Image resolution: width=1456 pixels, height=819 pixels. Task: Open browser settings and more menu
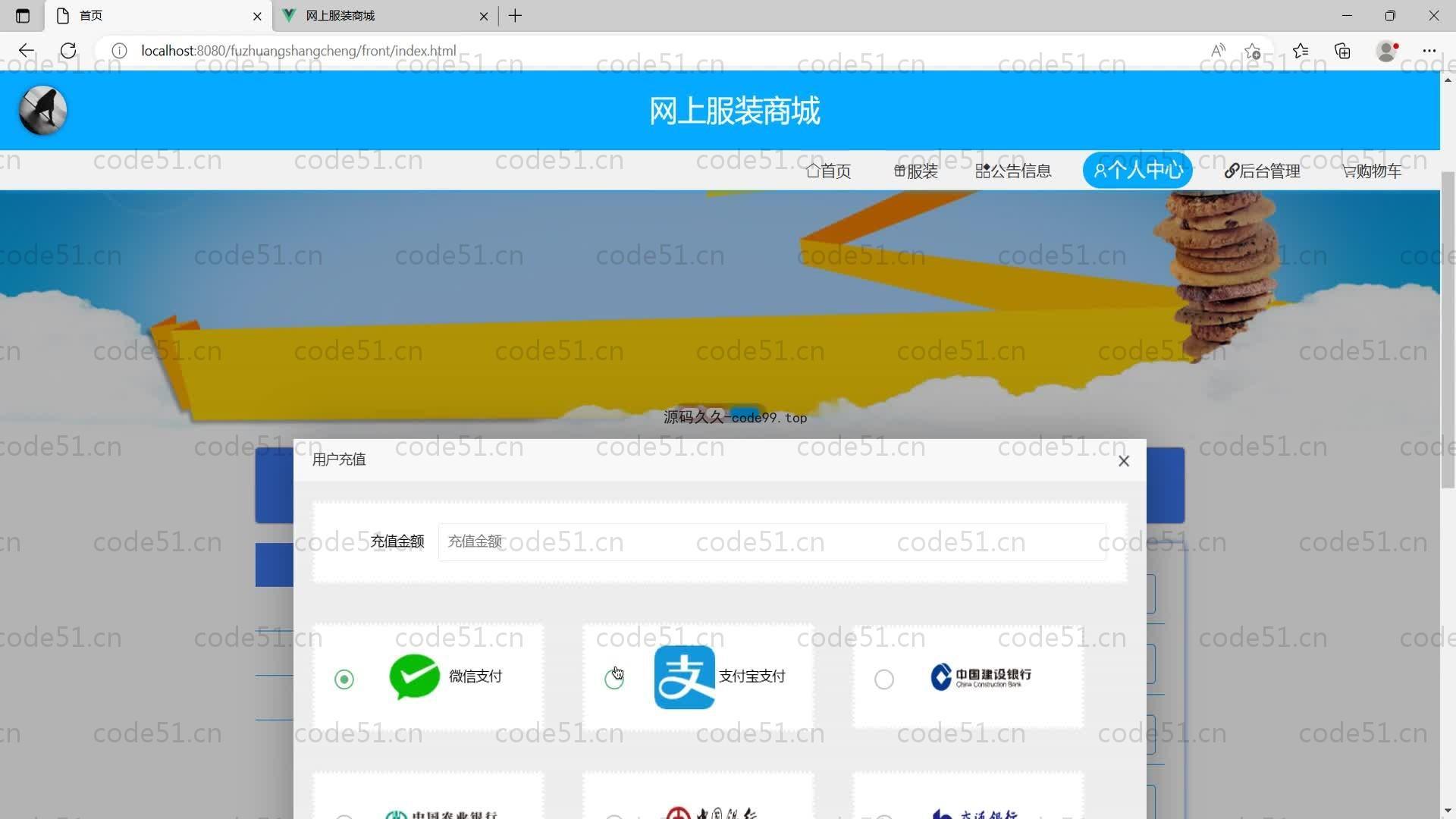(1429, 51)
